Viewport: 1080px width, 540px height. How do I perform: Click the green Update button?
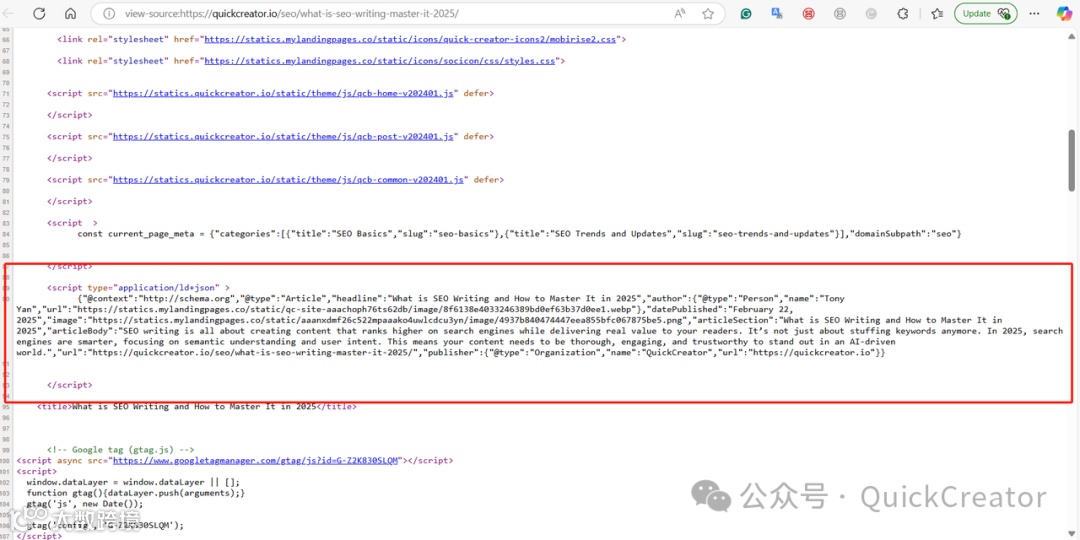986,14
